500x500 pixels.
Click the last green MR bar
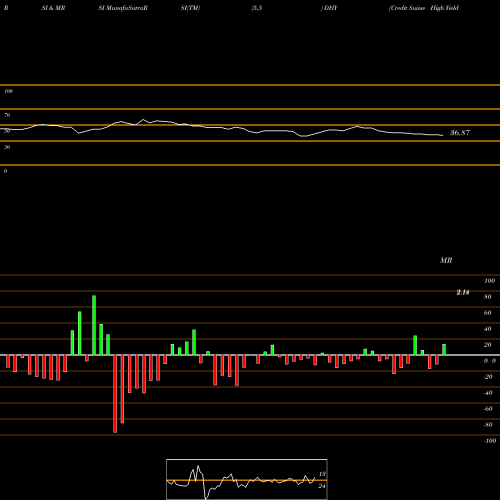(x=444, y=350)
